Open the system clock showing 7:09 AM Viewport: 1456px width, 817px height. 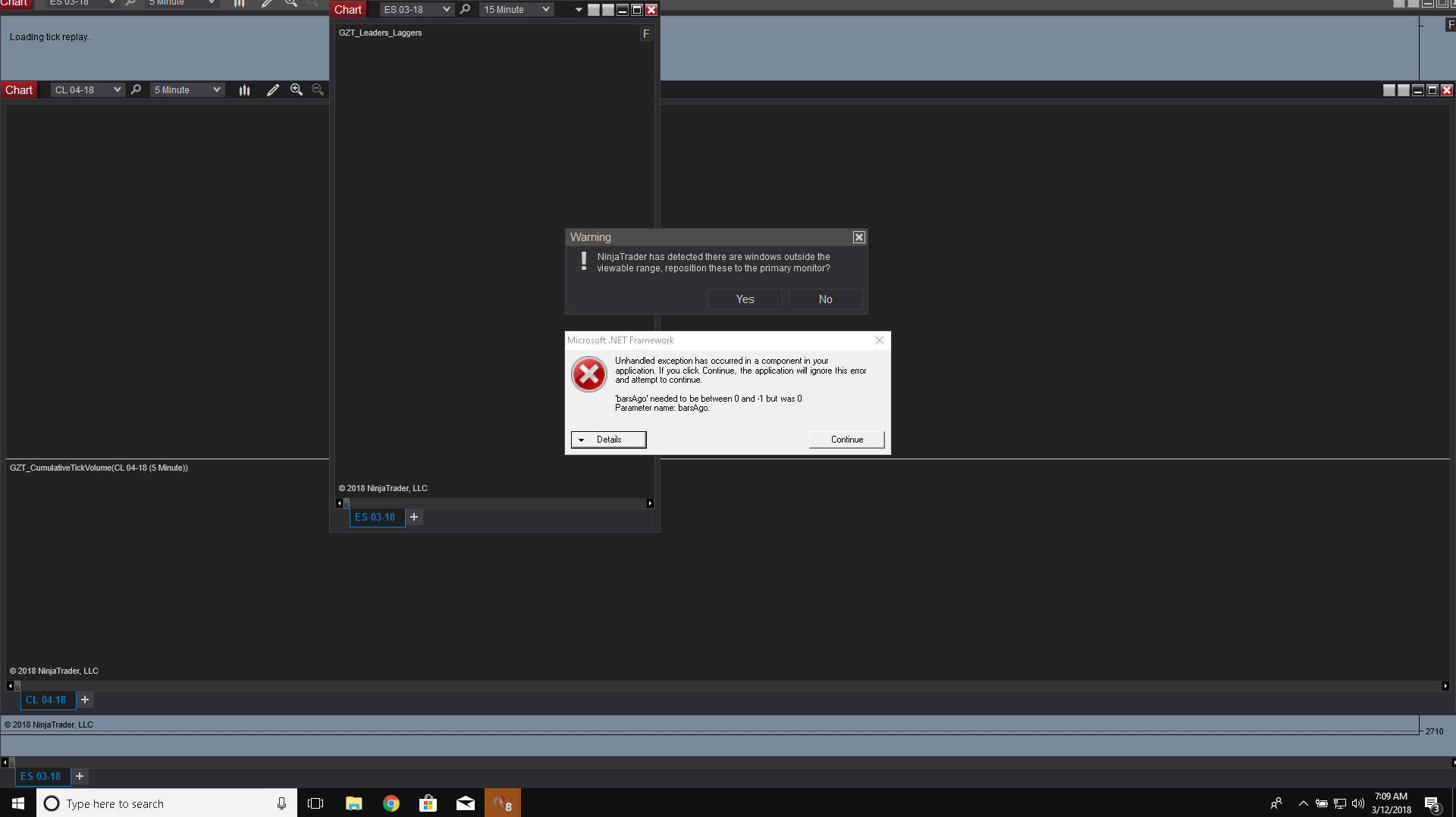click(x=1391, y=803)
